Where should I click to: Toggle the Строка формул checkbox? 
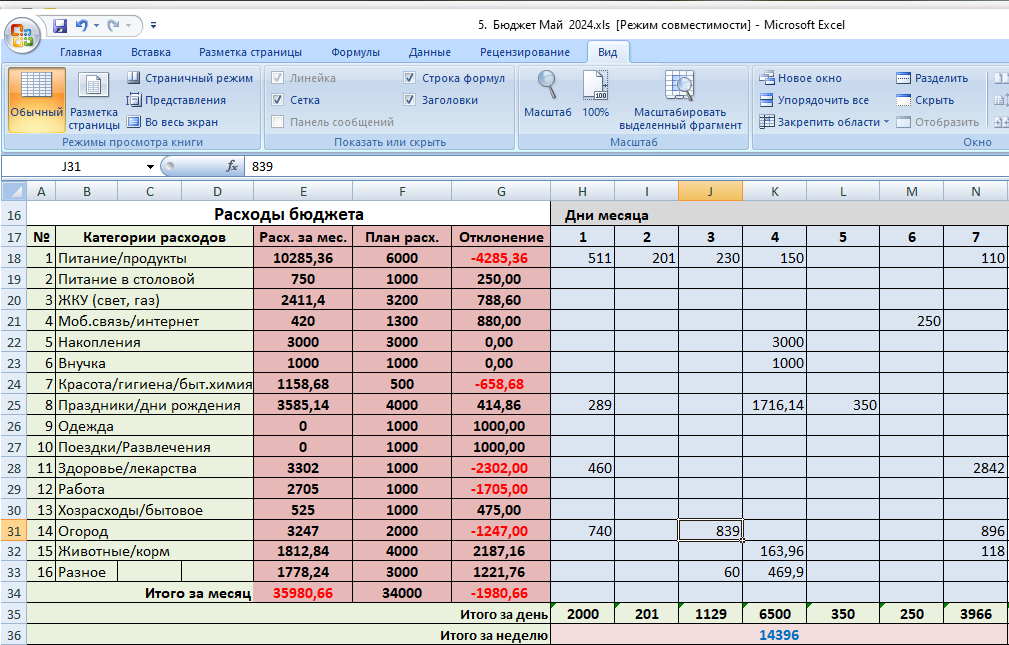(409, 78)
